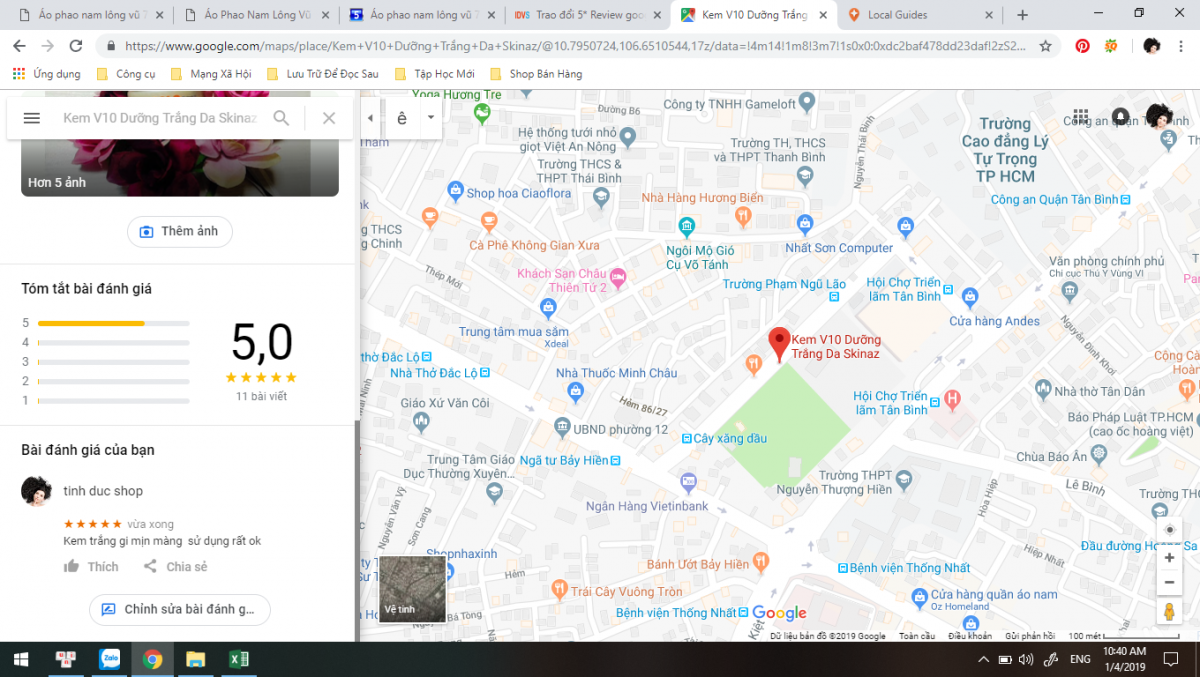Open 'Điều khoản' terms link on map

[970, 636]
